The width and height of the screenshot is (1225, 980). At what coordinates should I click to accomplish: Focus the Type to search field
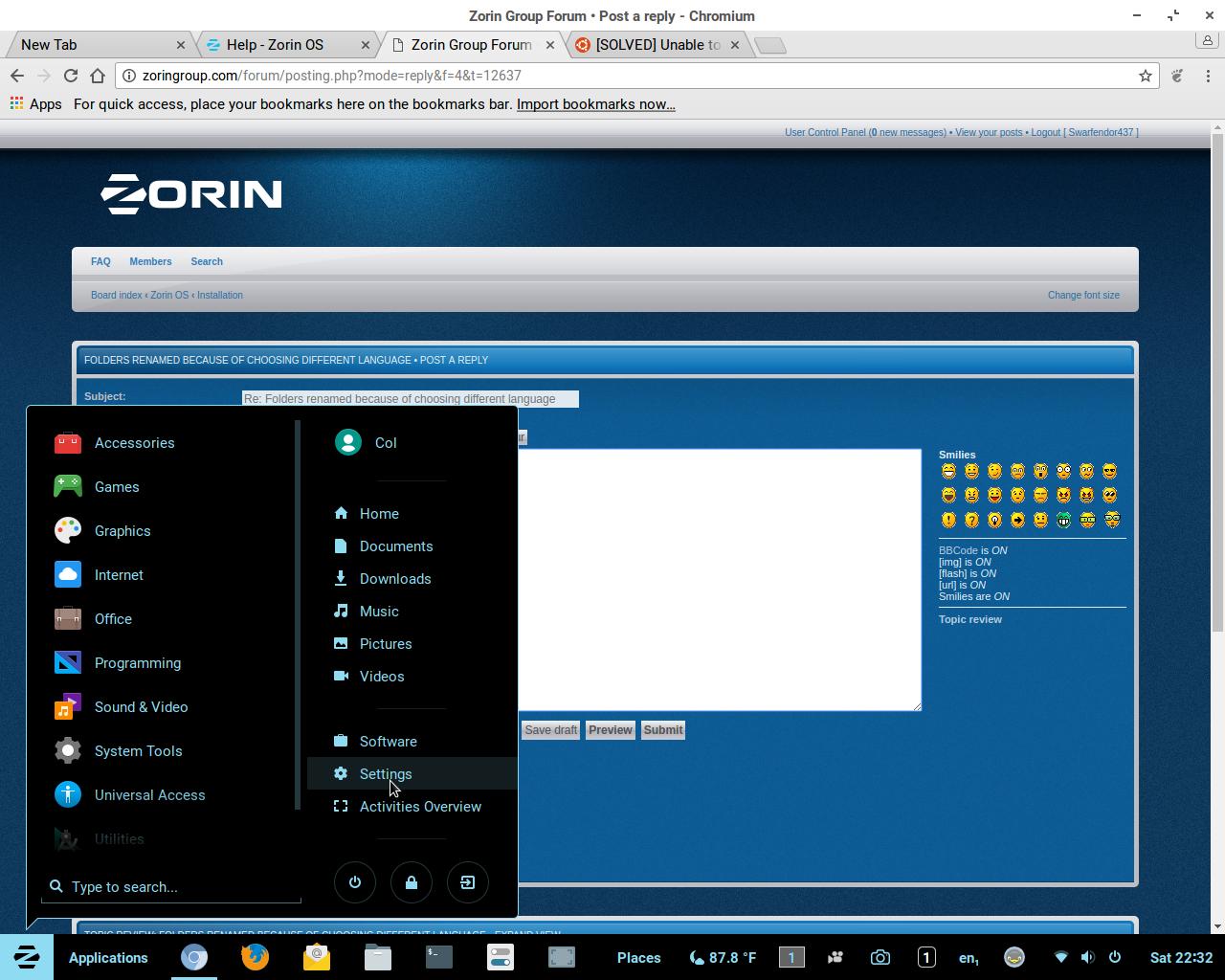172,887
